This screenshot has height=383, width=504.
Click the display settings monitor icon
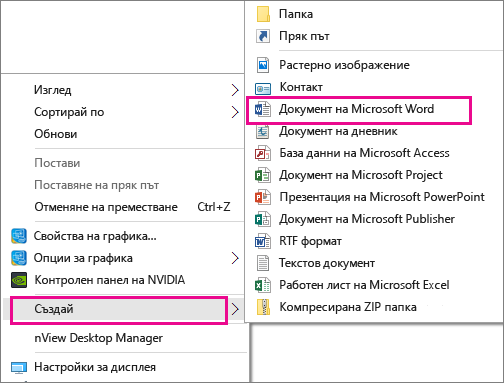click(19, 368)
